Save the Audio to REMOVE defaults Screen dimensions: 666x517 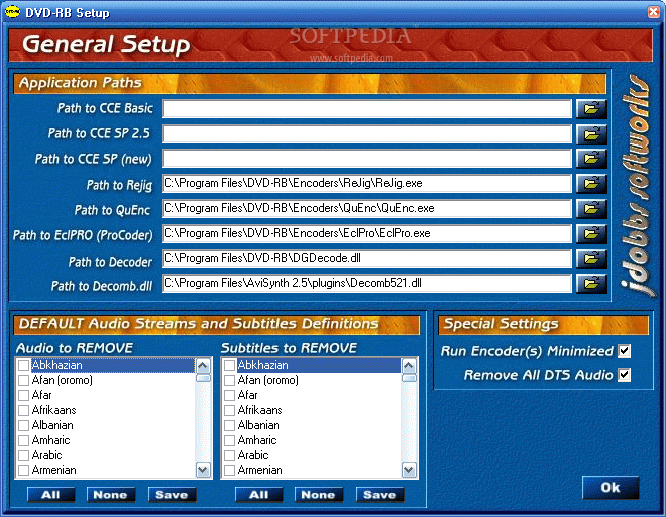pos(172,495)
